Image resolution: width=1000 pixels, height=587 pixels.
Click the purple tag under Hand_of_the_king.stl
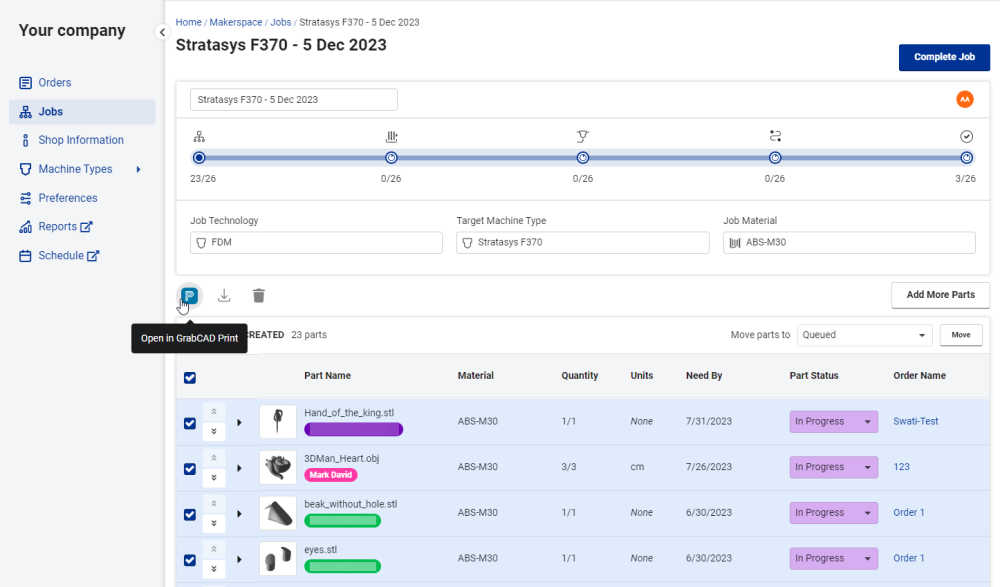[353, 429]
